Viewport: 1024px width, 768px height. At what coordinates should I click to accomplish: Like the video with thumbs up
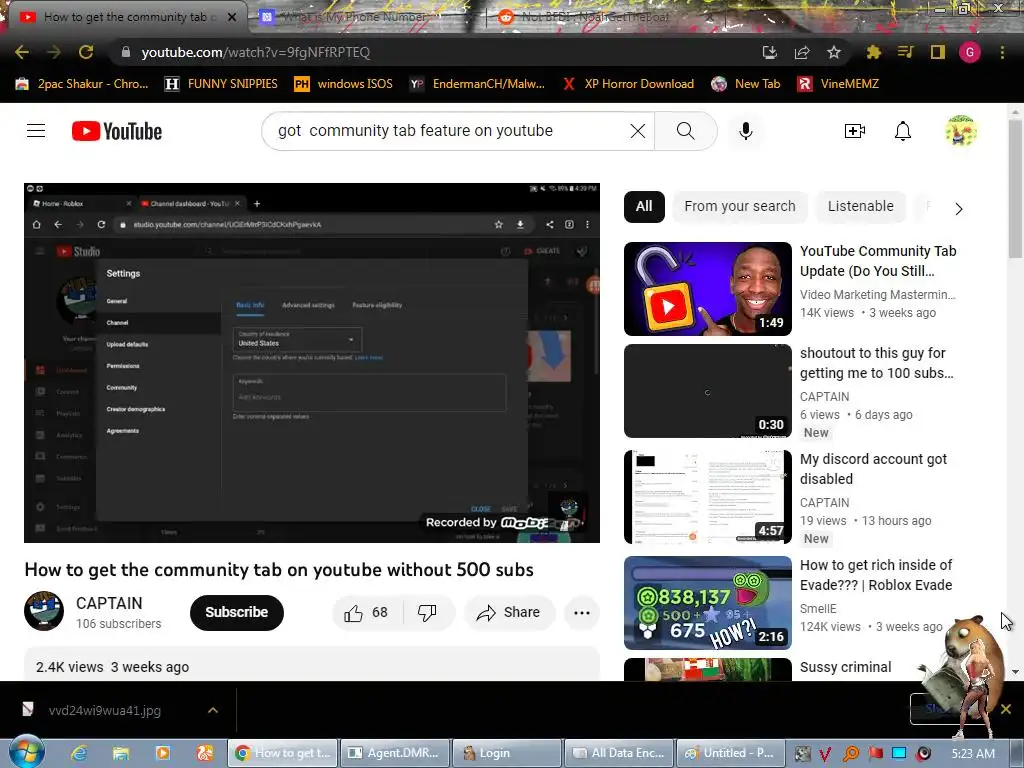(x=367, y=613)
